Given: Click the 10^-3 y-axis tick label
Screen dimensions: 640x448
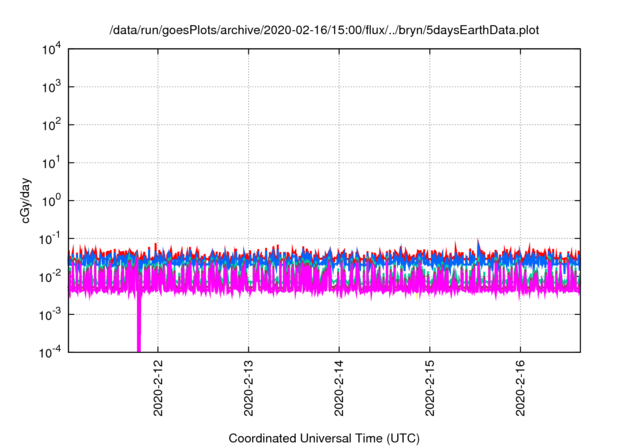Looking at the screenshot, I should pos(50,315).
